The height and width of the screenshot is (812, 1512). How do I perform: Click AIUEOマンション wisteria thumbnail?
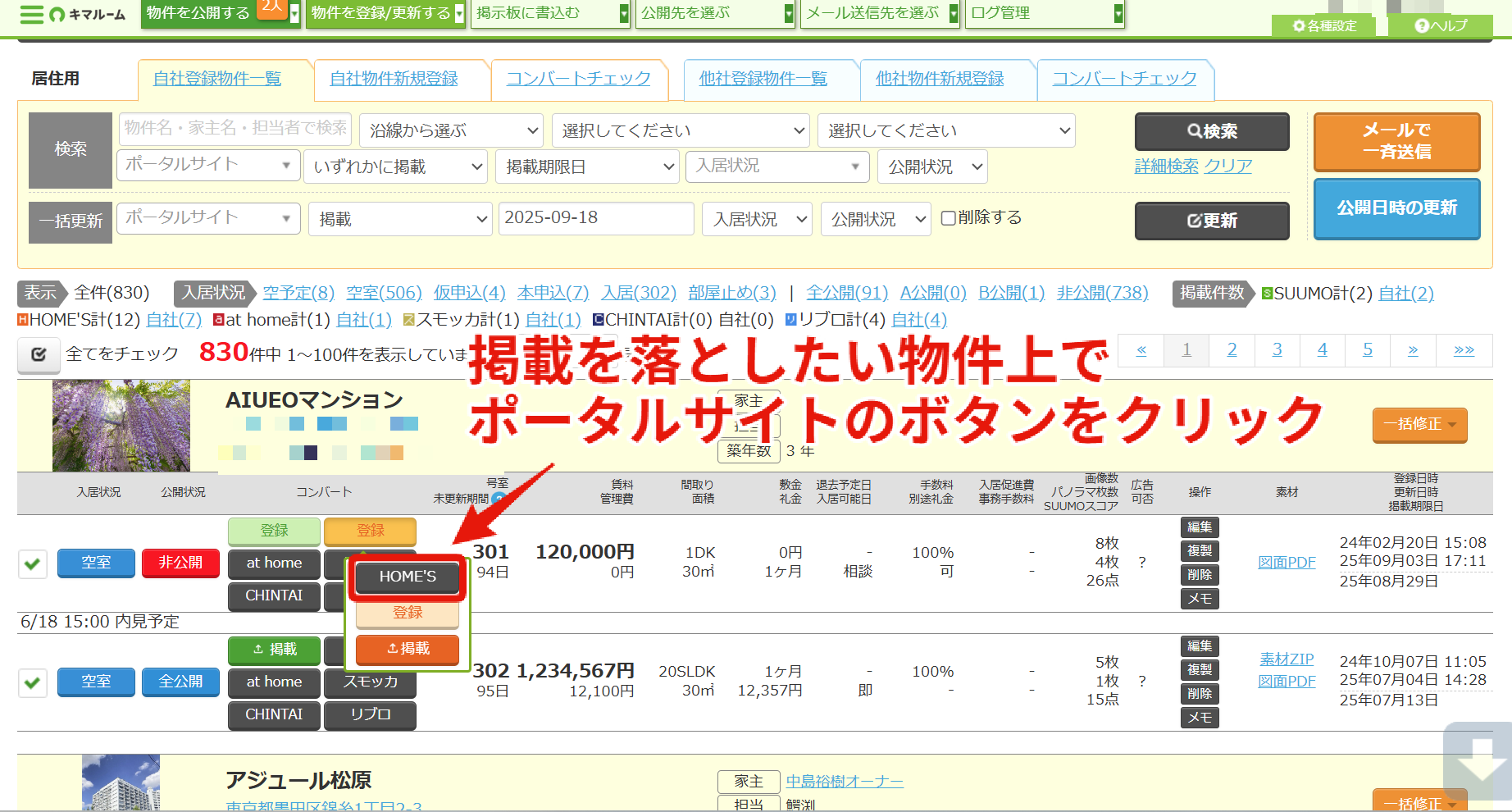121,426
